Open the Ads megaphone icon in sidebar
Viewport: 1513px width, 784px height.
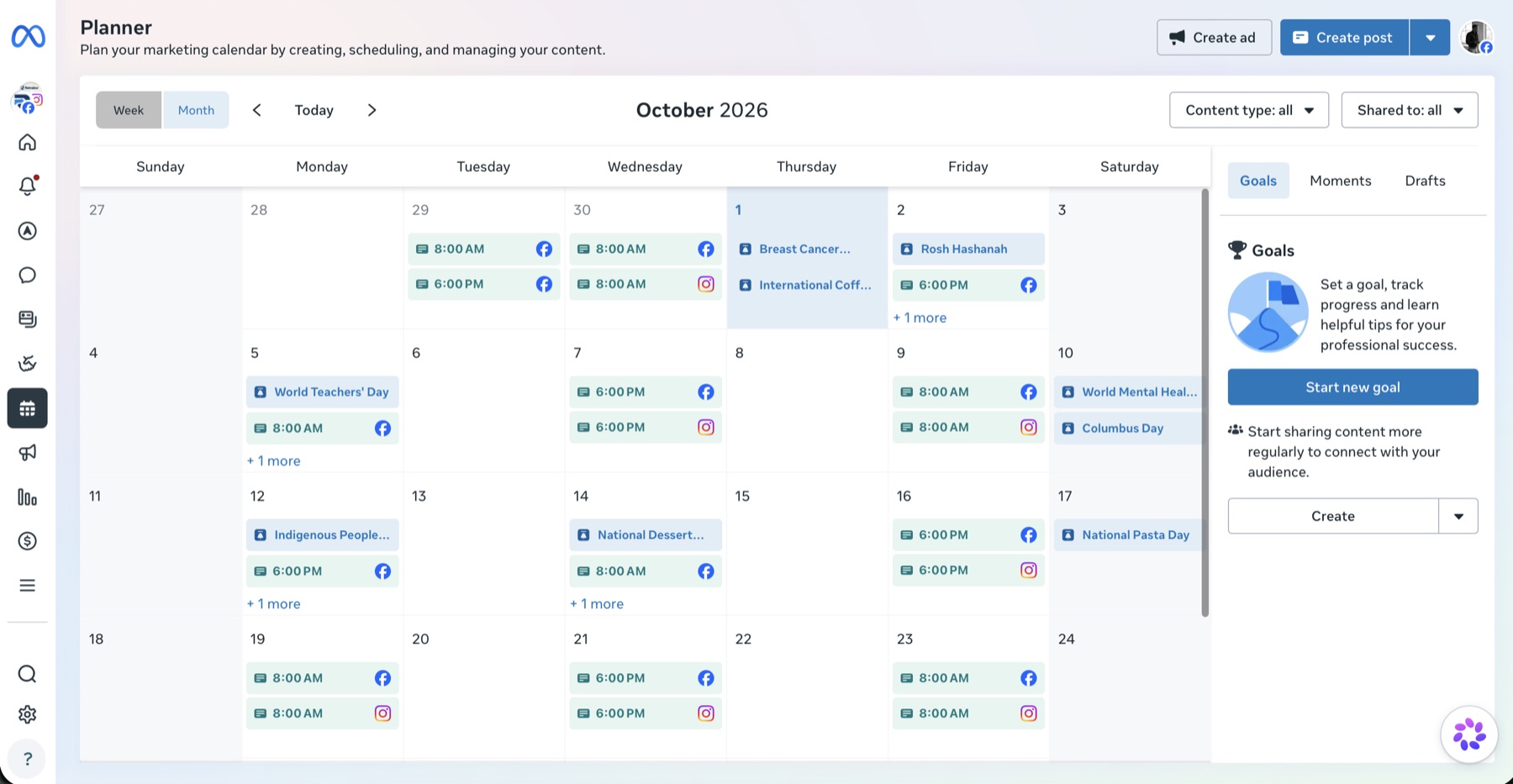click(28, 453)
